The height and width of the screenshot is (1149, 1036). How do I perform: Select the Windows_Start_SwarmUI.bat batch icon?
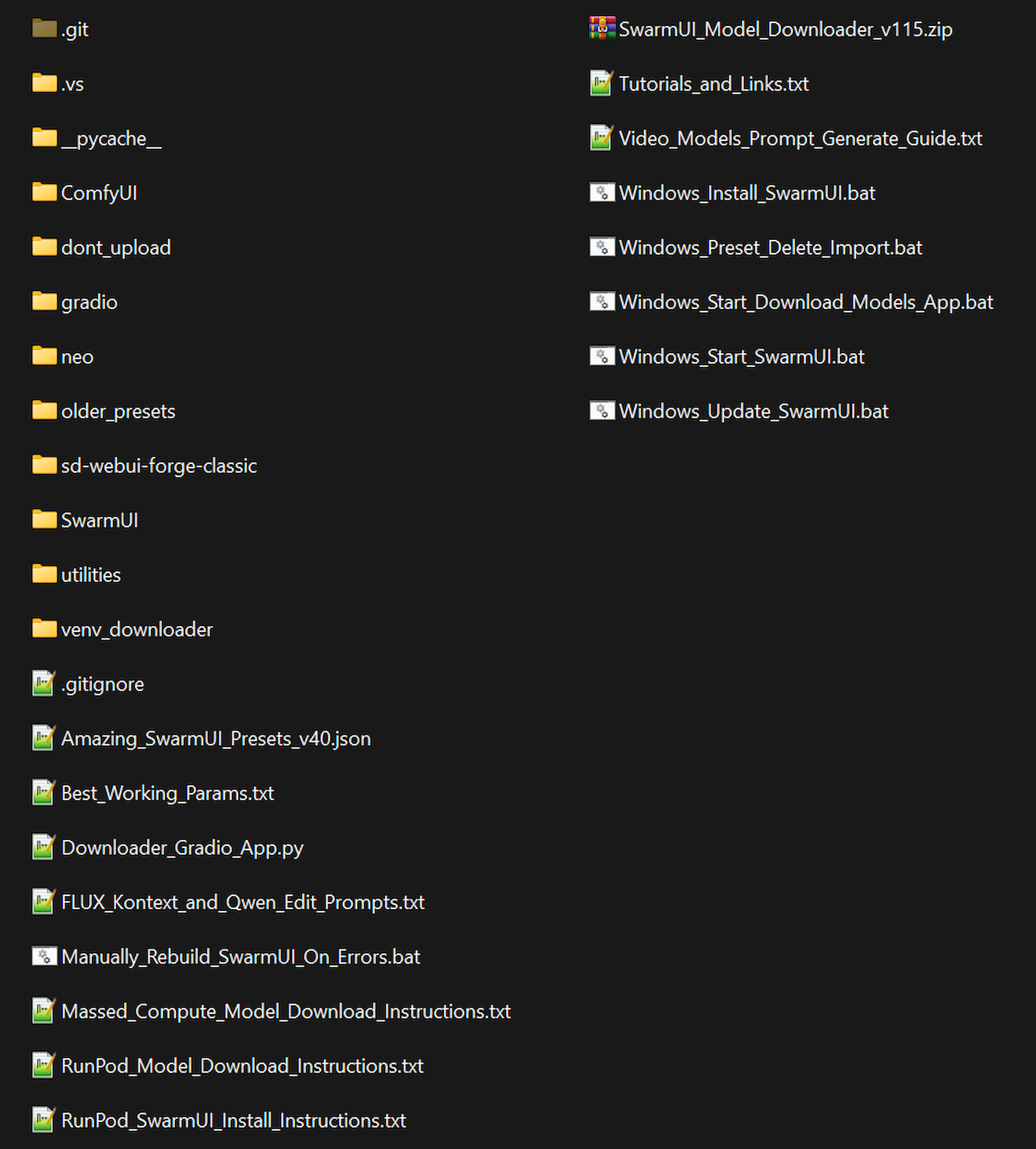[x=602, y=356]
